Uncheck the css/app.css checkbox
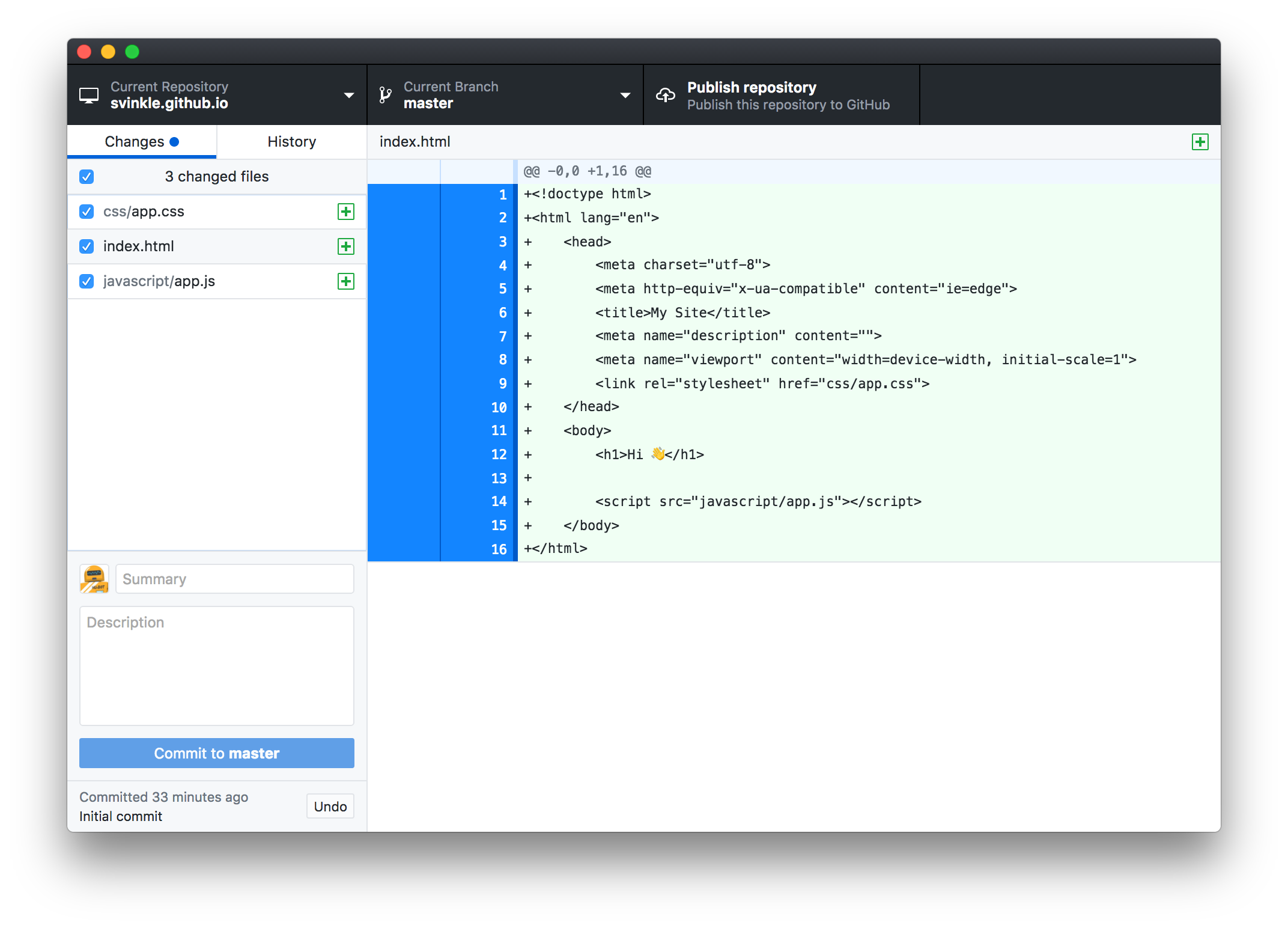 tap(87, 211)
